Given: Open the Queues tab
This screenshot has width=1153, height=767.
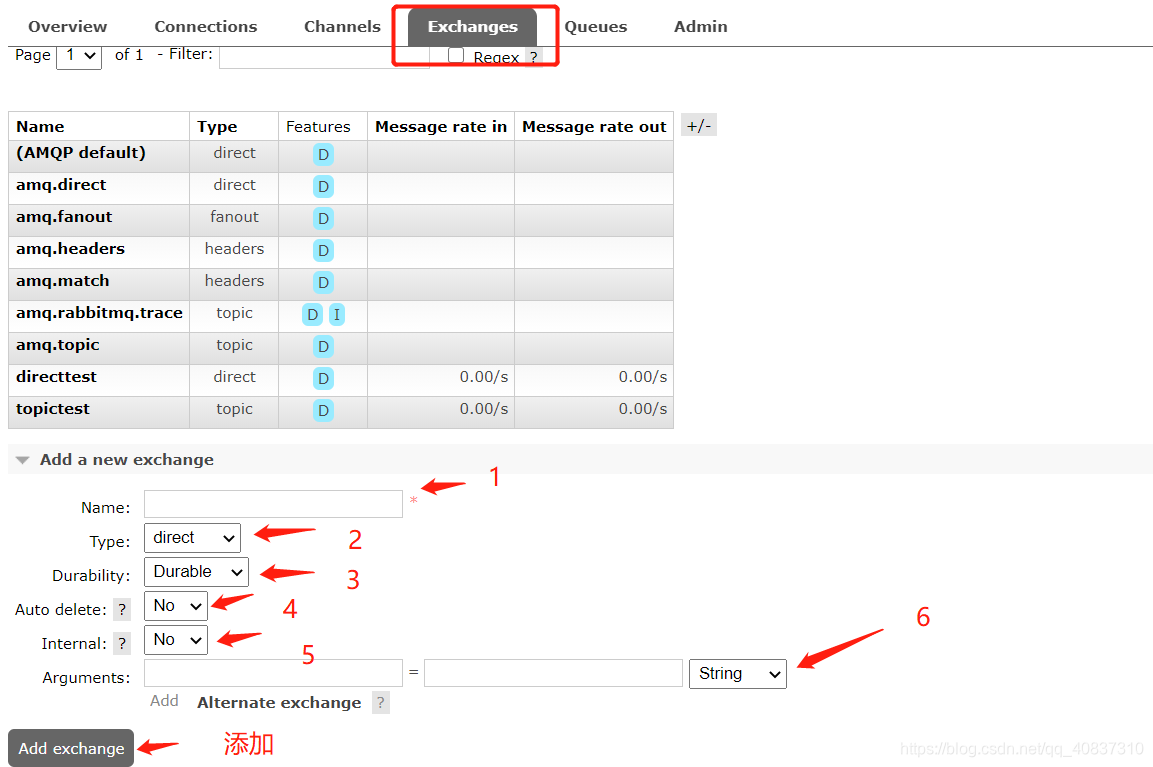Looking at the screenshot, I should tap(596, 26).
